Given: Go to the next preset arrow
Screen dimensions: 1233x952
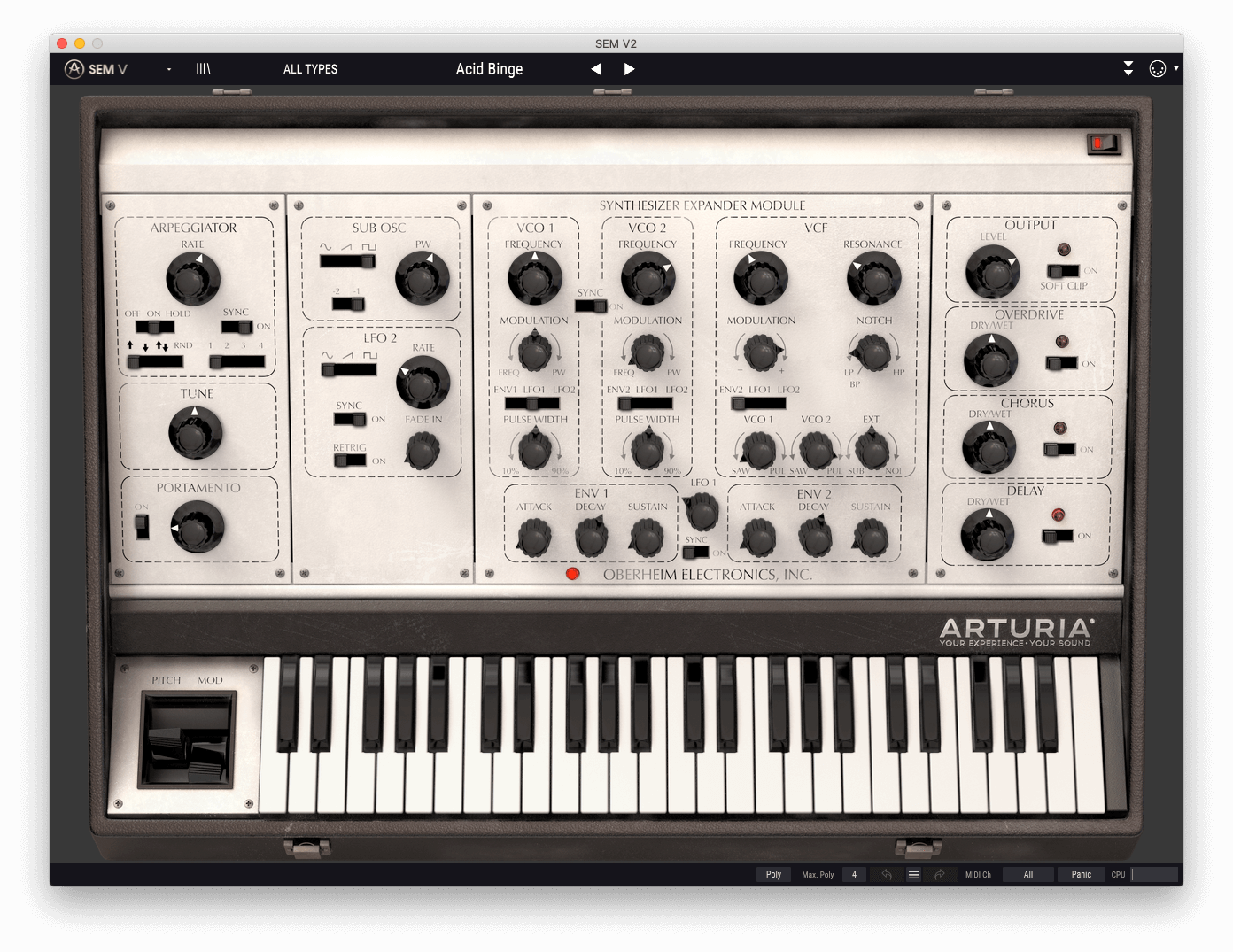Looking at the screenshot, I should pyautogui.click(x=629, y=69).
